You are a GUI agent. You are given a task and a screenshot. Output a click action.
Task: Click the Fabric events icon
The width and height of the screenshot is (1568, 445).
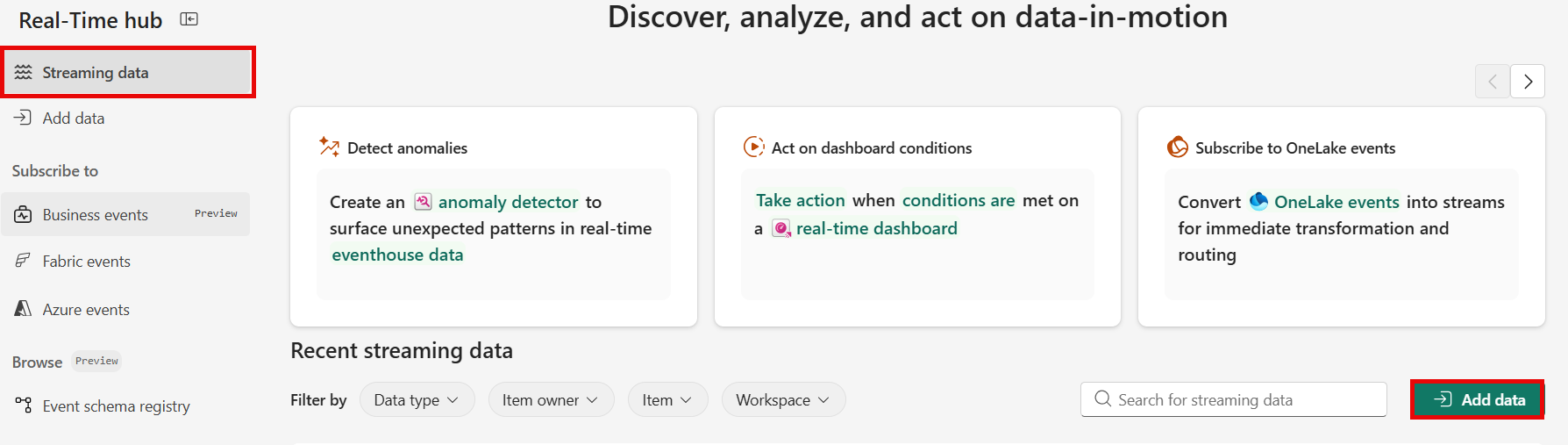click(x=23, y=261)
